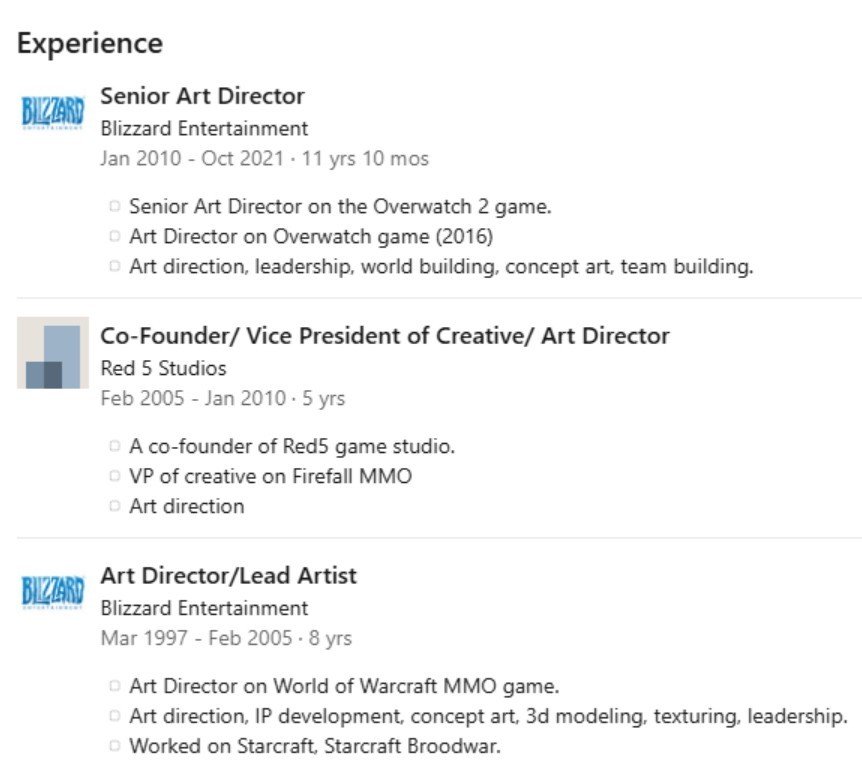
Task: Select the Experience section heading
Action: pyautogui.click(x=90, y=43)
